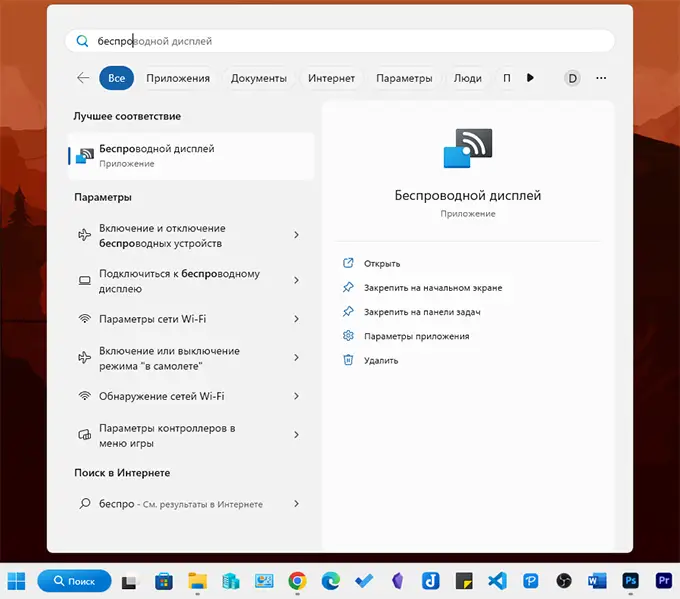The width and height of the screenshot is (680, 599).
Task: Click game controller icon beside Параметры контроллеров
Action: (85, 435)
